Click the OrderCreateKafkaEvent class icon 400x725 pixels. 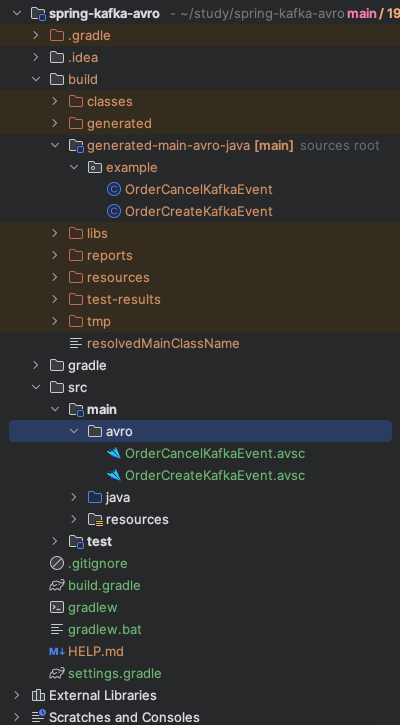(x=113, y=211)
